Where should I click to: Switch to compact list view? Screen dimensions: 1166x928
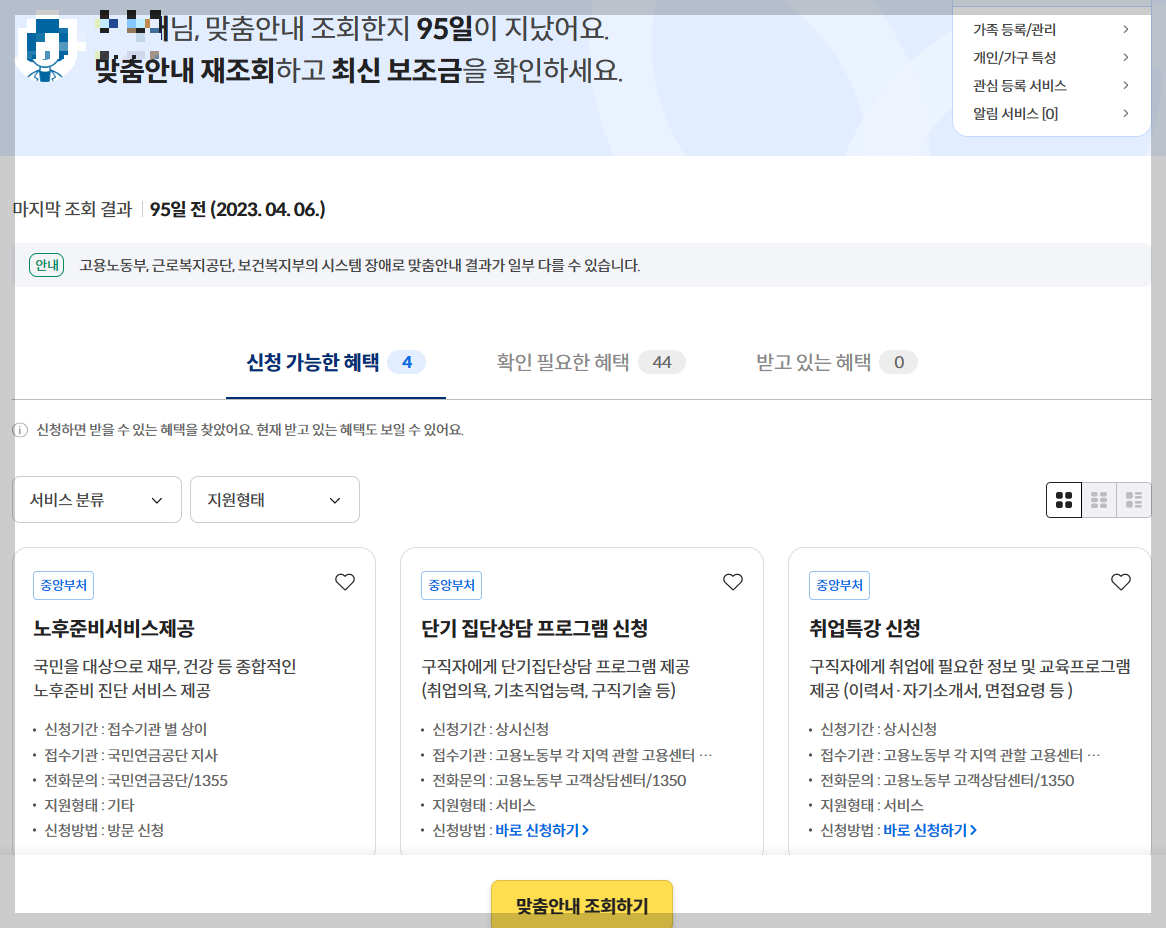coord(1099,499)
